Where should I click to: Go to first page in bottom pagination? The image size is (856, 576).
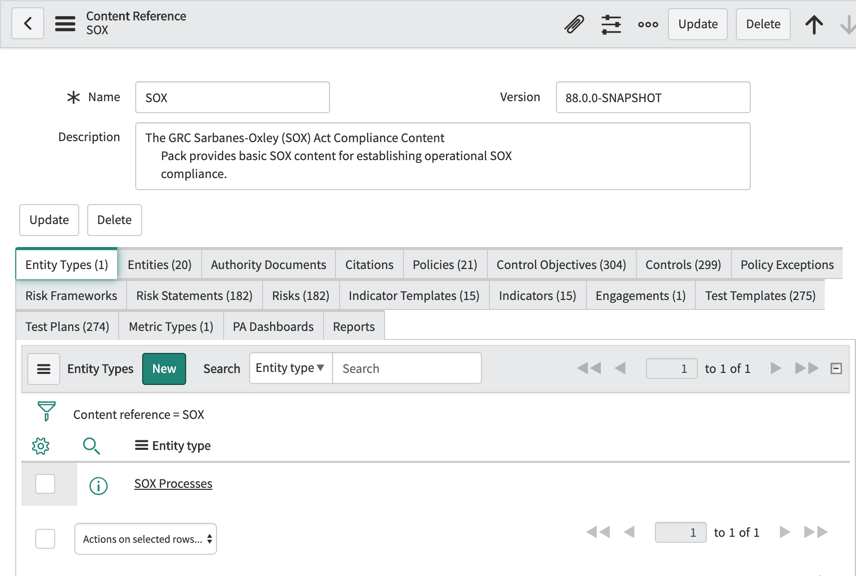click(x=598, y=532)
